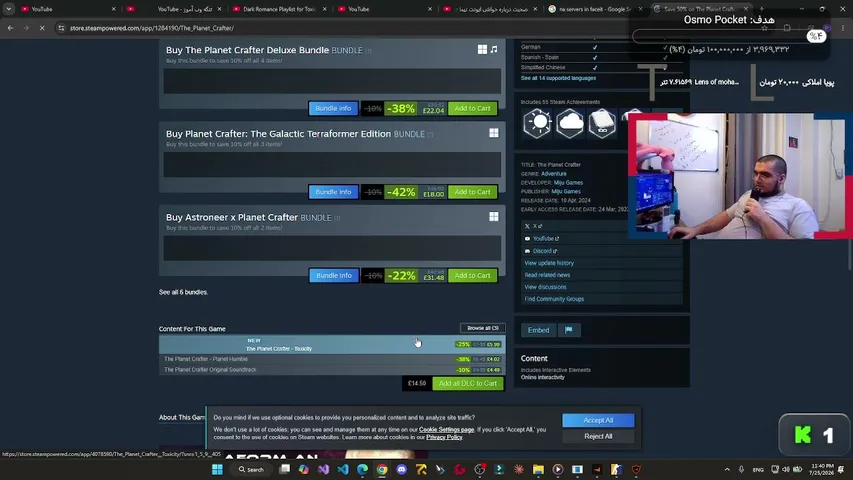Screen dimensions: 853x480
Task: Click the browser back arrow
Action: point(10,28)
